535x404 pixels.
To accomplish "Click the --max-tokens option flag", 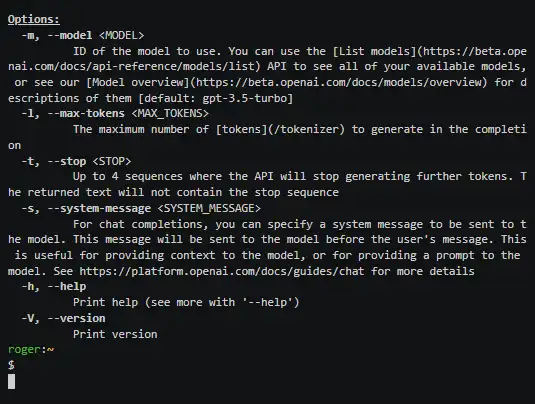I will click(86, 113).
